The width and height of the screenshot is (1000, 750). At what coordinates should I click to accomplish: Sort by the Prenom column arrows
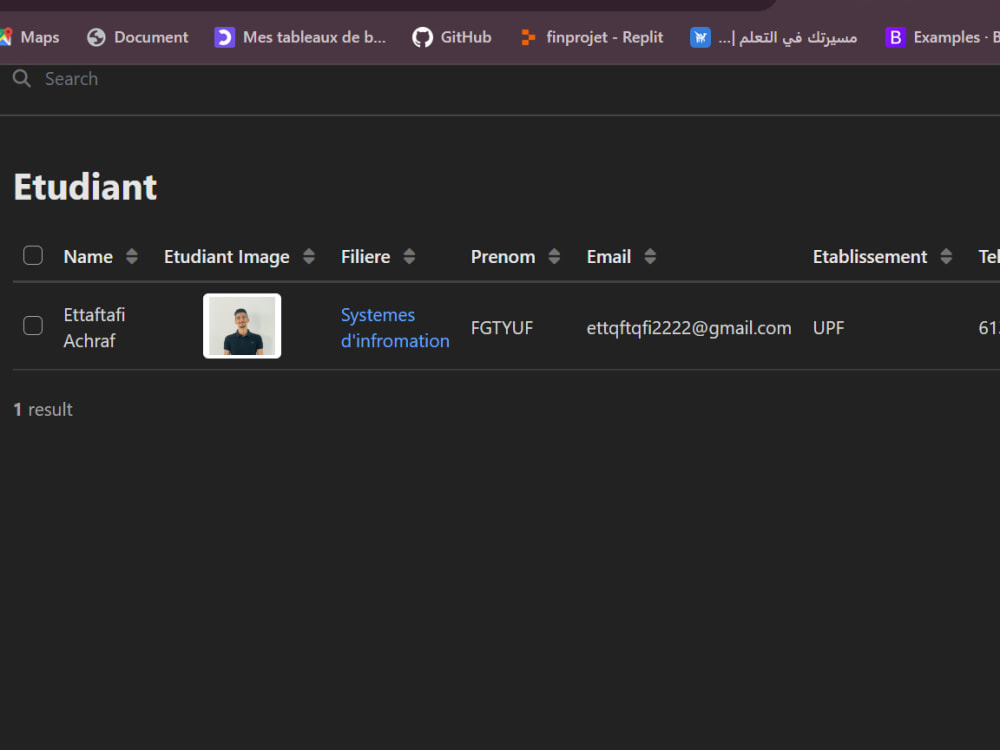pyautogui.click(x=554, y=256)
